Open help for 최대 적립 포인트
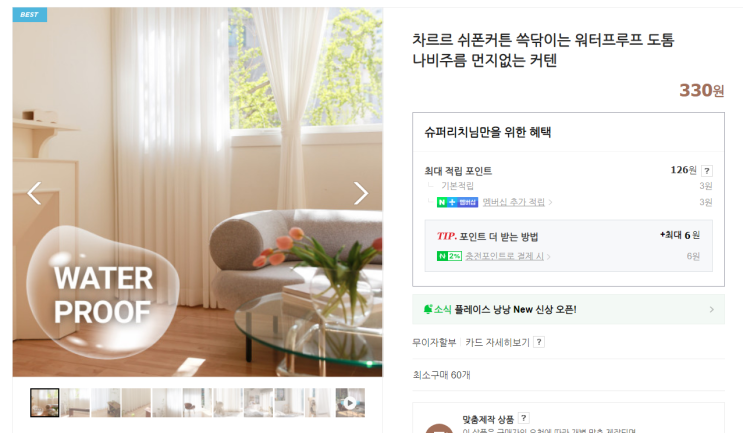The height and width of the screenshot is (433, 743). pyautogui.click(x=707, y=171)
